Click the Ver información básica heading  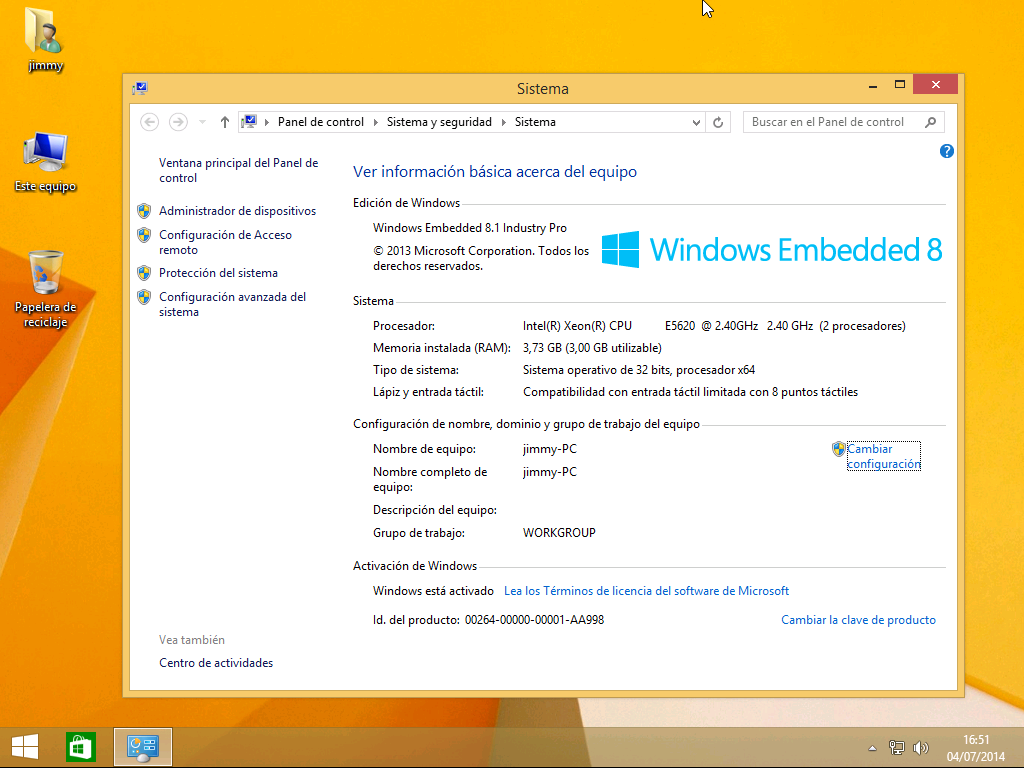tap(494, 172)
